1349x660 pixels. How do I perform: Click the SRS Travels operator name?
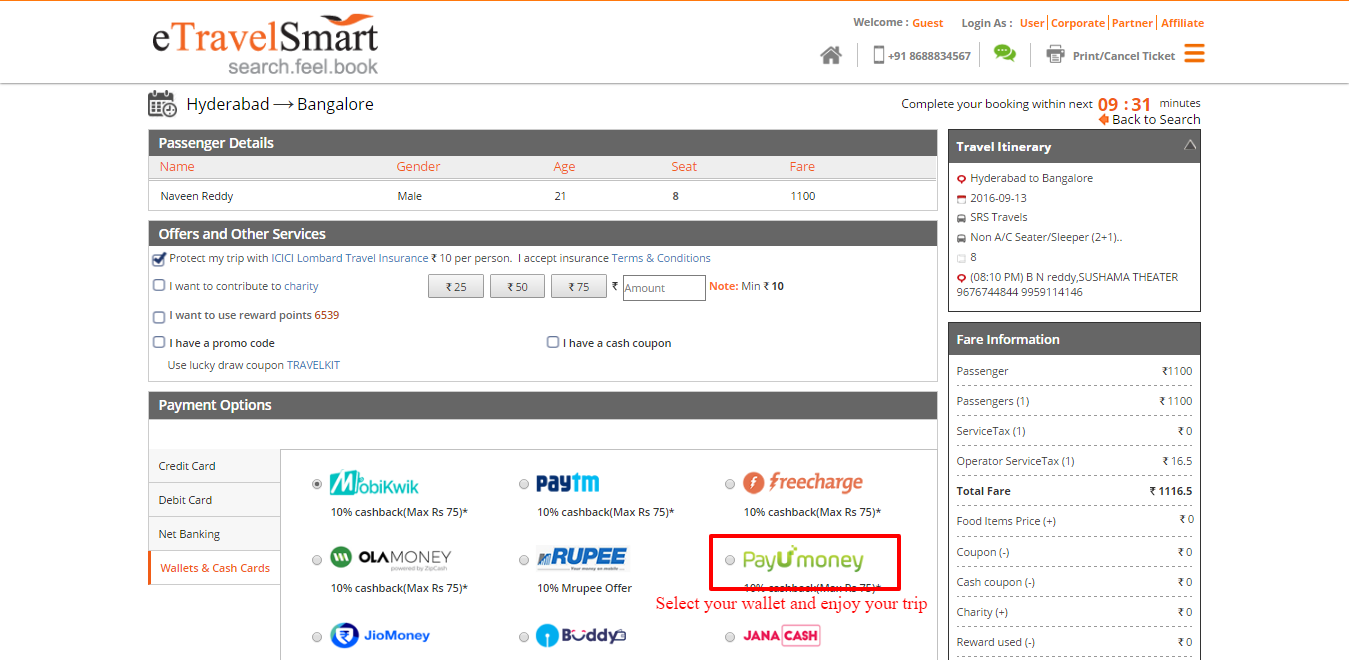999,217
